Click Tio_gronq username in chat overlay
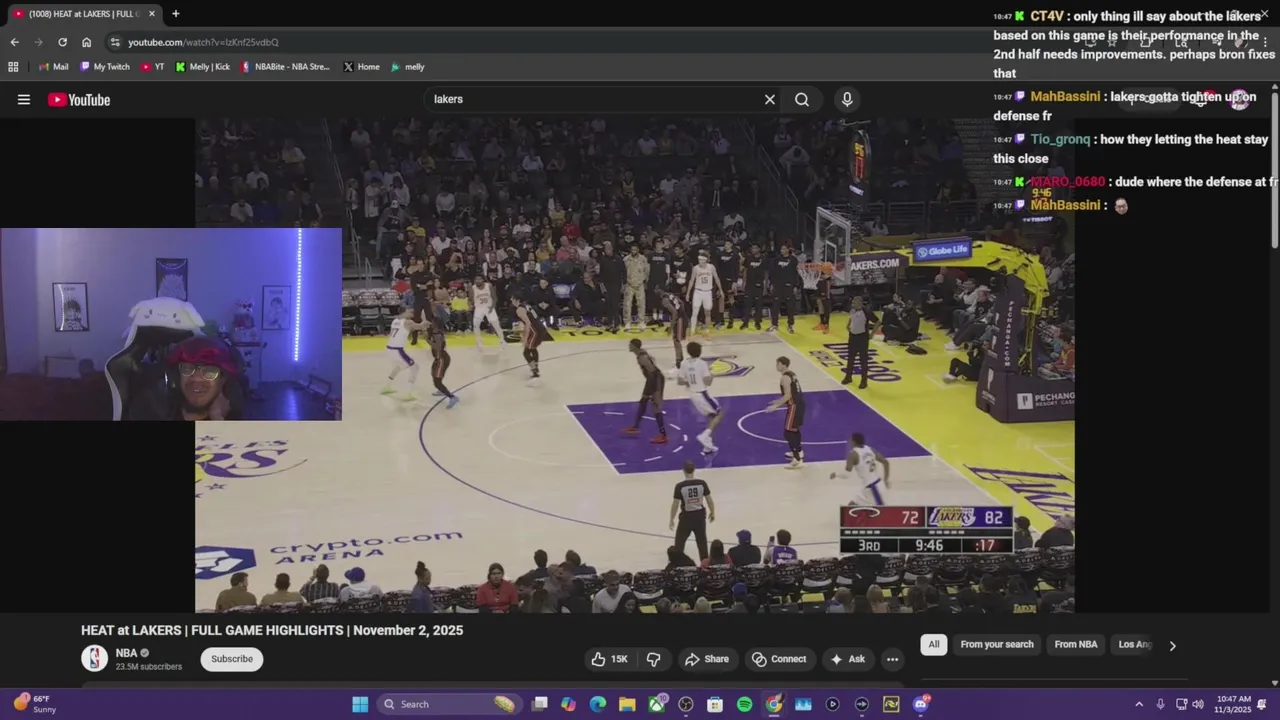This screenshot has width=1280, height=720. [1060, 139]
